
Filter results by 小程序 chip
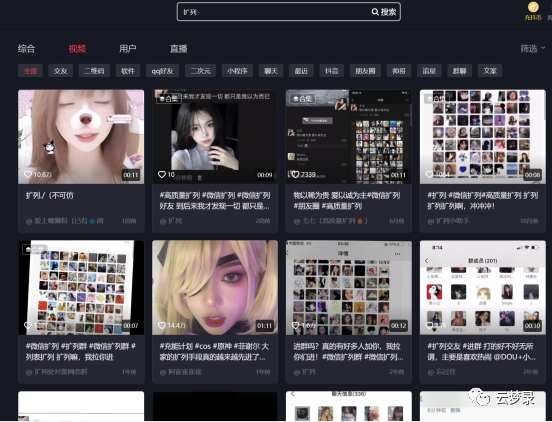237,71
